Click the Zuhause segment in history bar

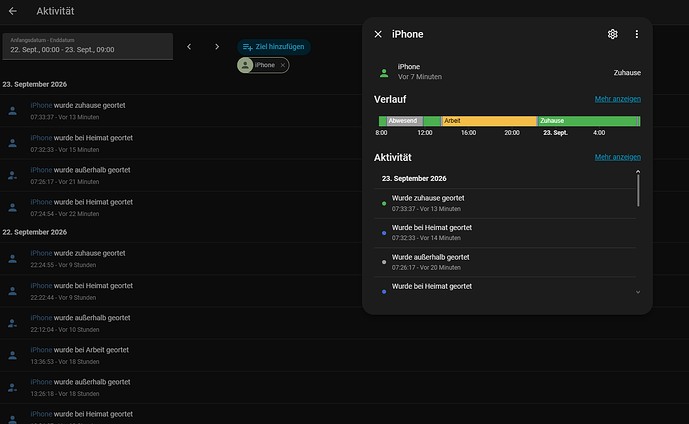(587, 121)
